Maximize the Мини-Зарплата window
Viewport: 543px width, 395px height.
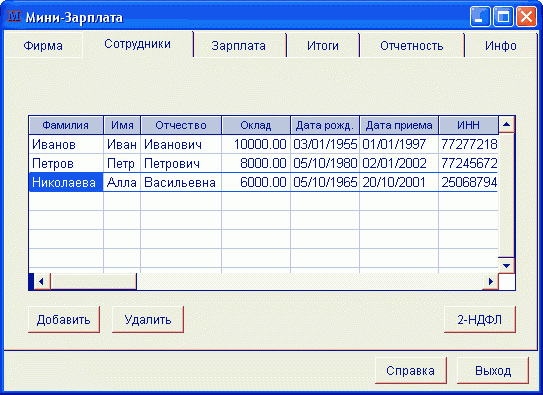point(503,16)
